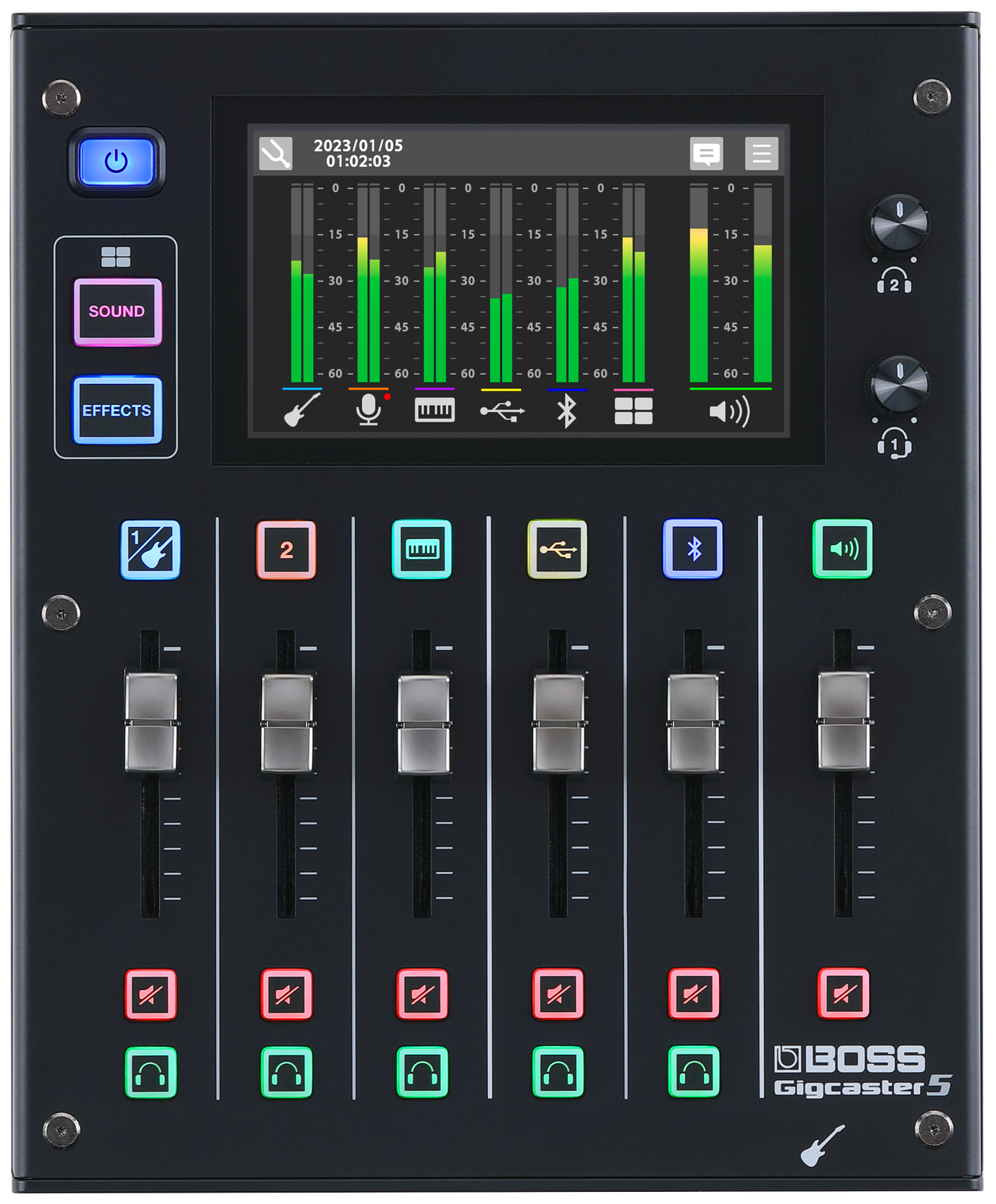
Task: Click the channel 1 guitar fader handle
Action: coord(151,723)
